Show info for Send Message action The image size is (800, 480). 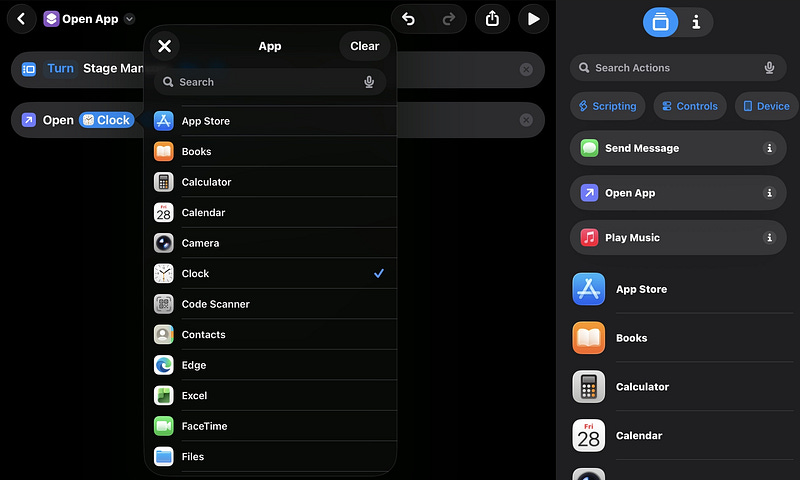click(x=769, y=148)
